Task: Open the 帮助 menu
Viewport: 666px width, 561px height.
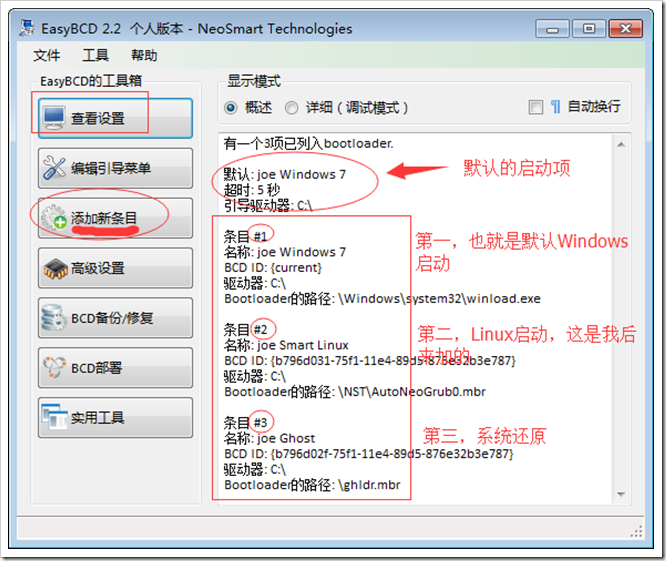Action: click(144, 55)
